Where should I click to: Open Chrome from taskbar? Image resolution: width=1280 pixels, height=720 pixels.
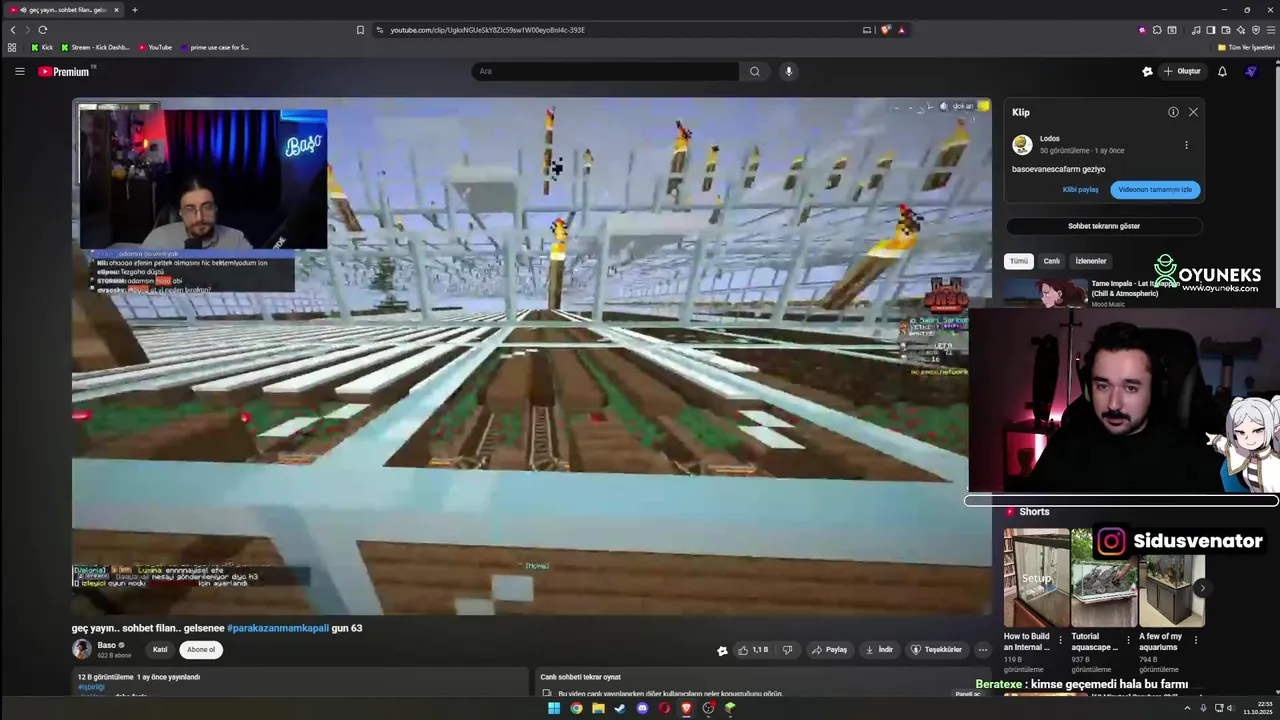tap(576, 708)
